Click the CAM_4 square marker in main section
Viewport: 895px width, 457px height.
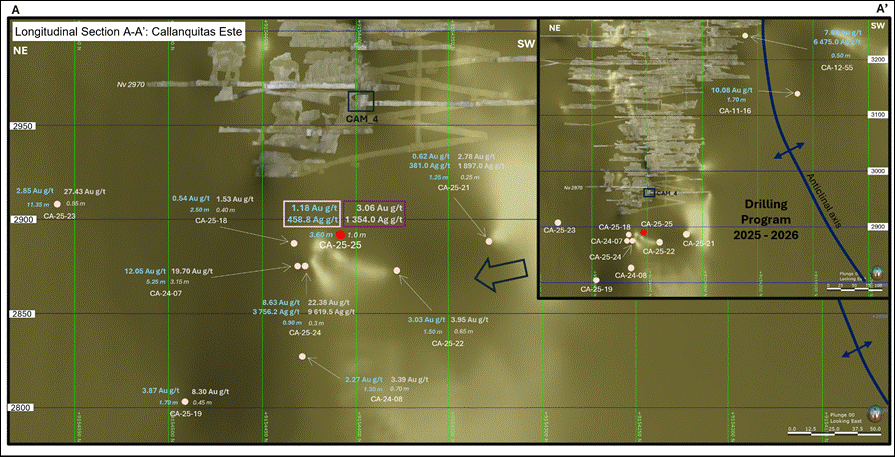[x=361, y=100]
